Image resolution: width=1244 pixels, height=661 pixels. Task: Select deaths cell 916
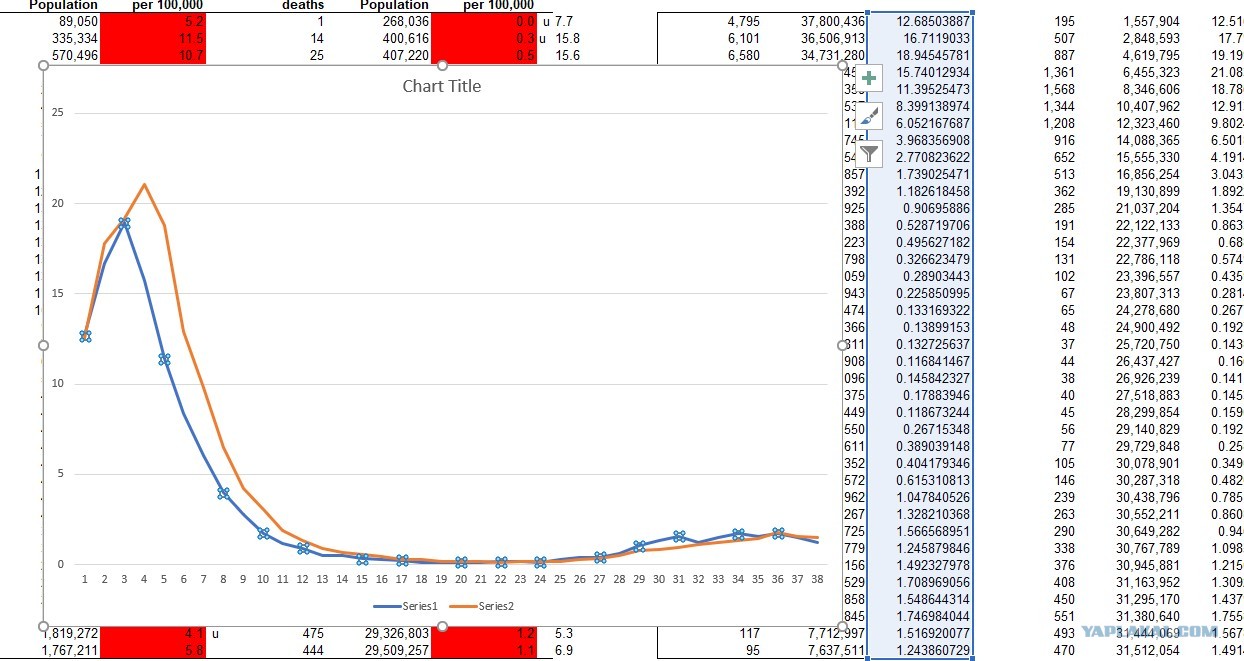coord(1064,140)
